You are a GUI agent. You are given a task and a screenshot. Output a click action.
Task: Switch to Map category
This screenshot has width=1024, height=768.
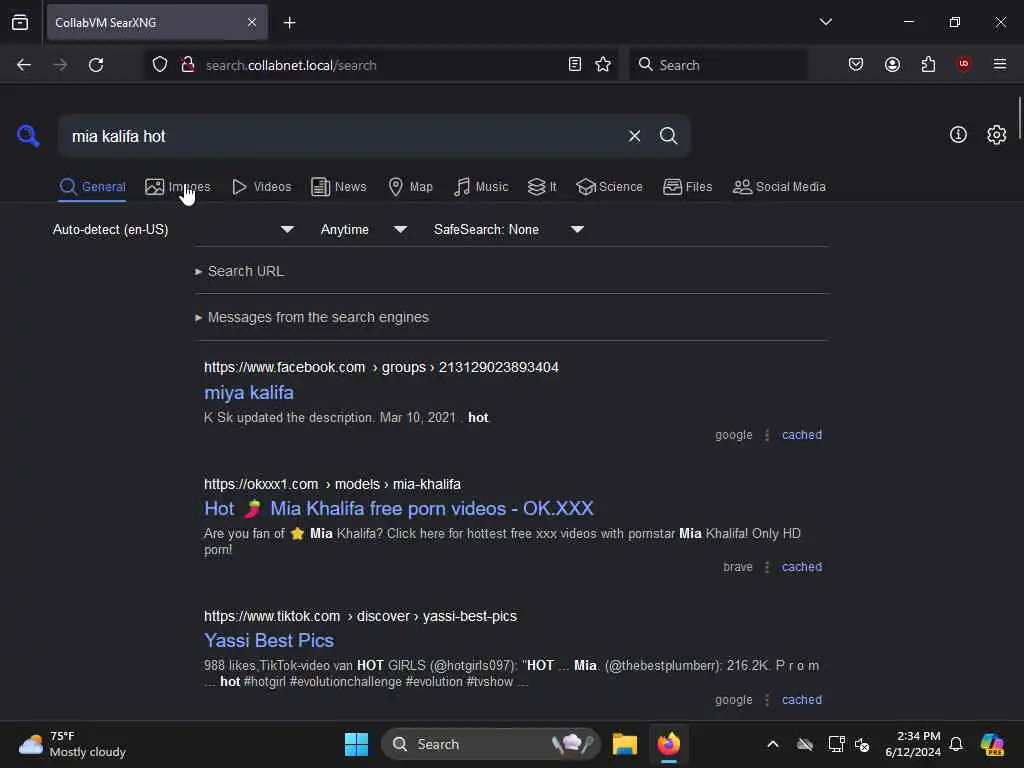410,187
